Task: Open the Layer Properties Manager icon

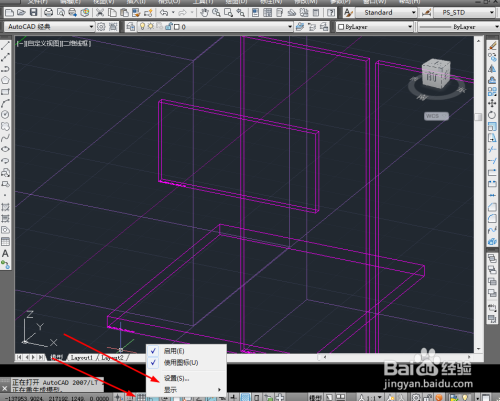Action: point(131,27)
